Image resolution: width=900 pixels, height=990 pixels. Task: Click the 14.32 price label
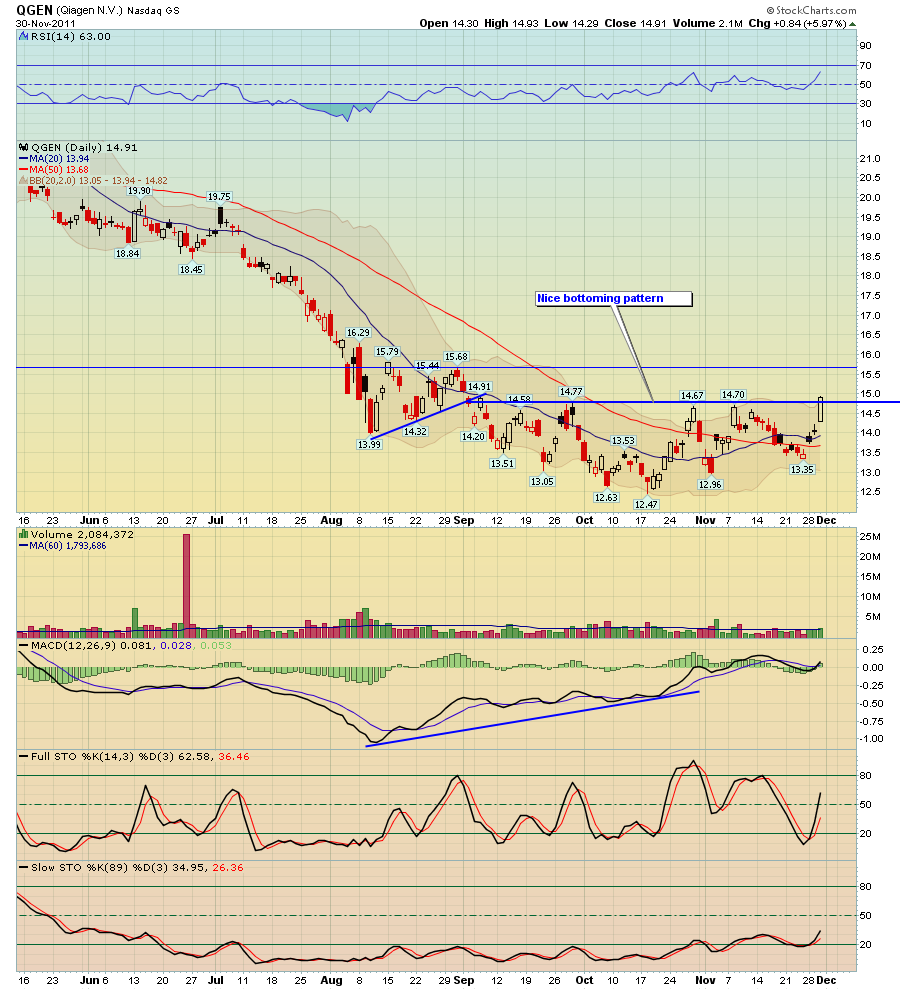point(416,432)
